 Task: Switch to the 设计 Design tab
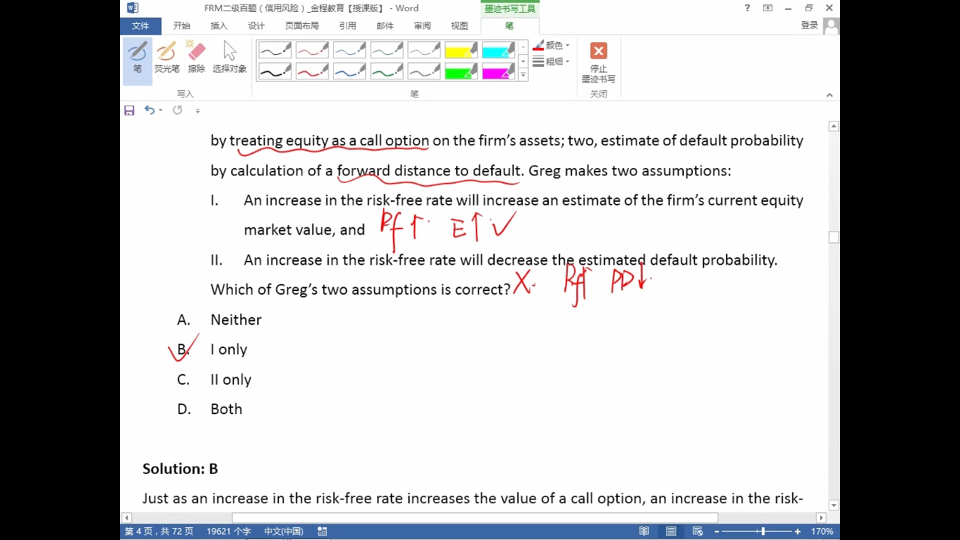click(x=256, y=26)
